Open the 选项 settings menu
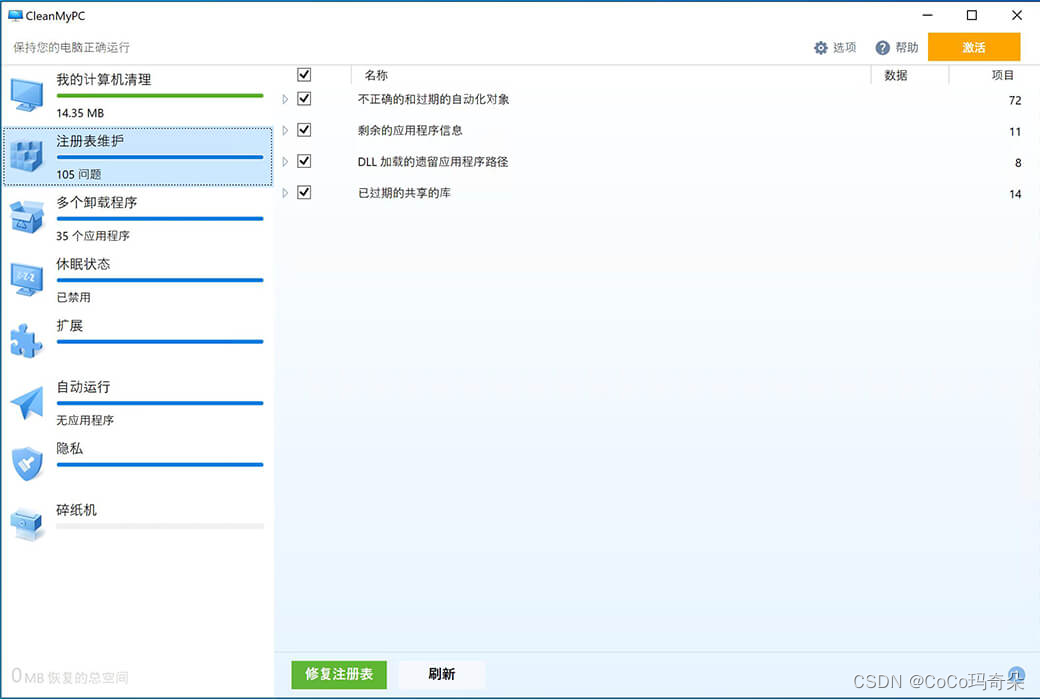Screen dimensions: 1040x700 click(836, 47)
